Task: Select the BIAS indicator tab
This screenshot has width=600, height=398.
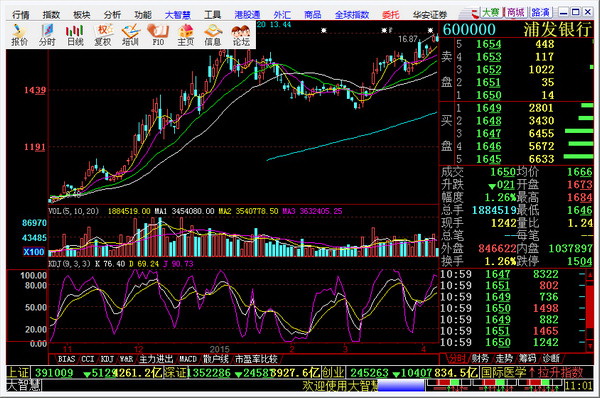Action: tap(66, 359)
